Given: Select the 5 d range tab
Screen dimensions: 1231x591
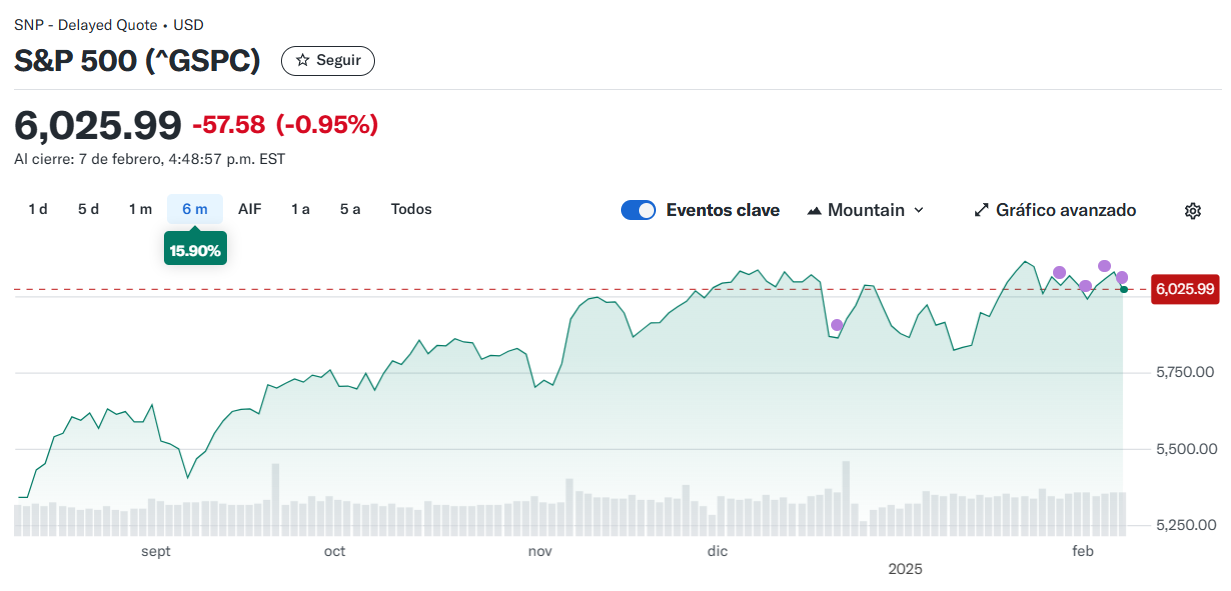Looking at the screenshot, I should (x=88, y=209).
